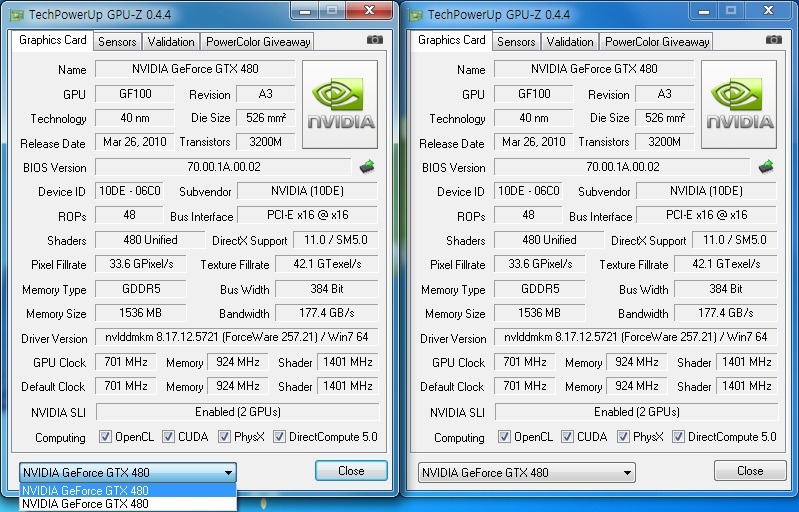This screenshot has width=799, height=512.
Task: Switch to Validation tab in left window
Action: [171, 42]
